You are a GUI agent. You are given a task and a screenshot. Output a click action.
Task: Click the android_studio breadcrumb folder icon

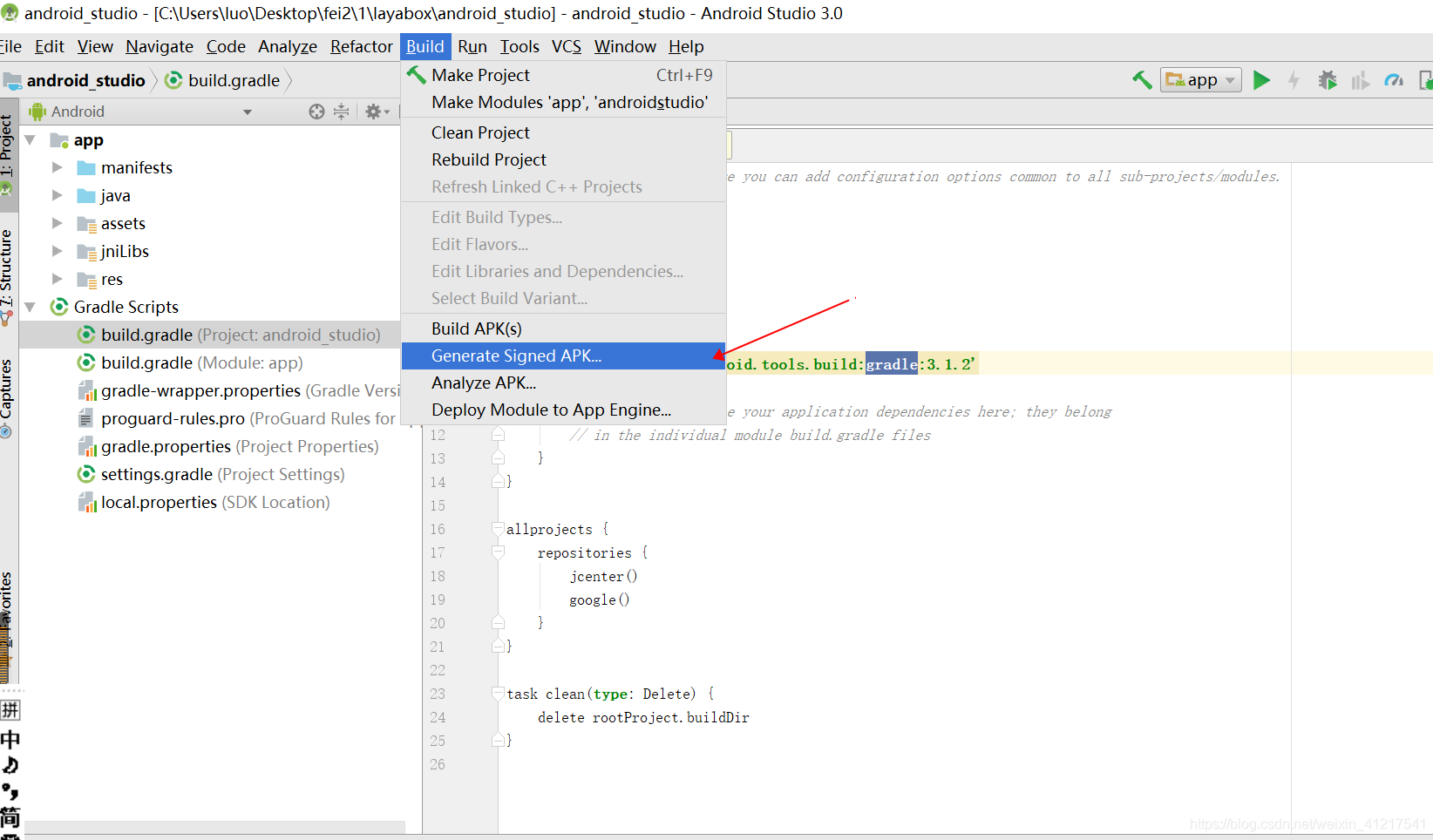click(x=12, y=81)
